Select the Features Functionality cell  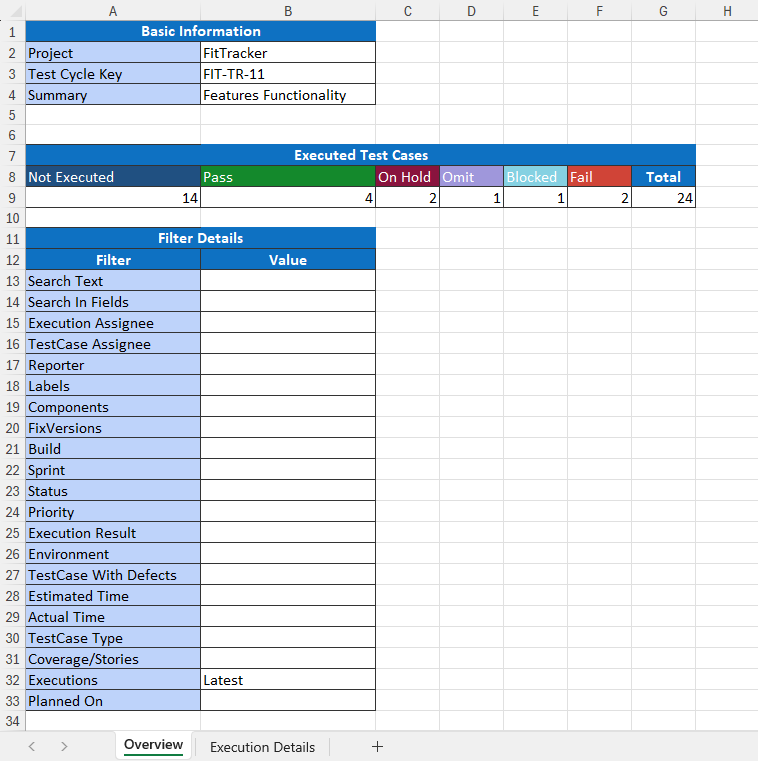point(288,95)
